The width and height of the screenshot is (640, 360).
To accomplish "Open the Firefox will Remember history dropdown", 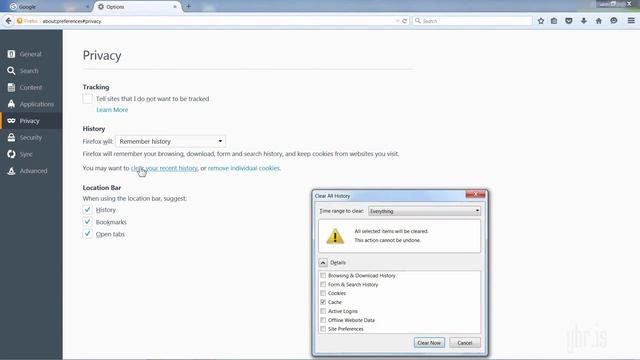I will (171, 141).
